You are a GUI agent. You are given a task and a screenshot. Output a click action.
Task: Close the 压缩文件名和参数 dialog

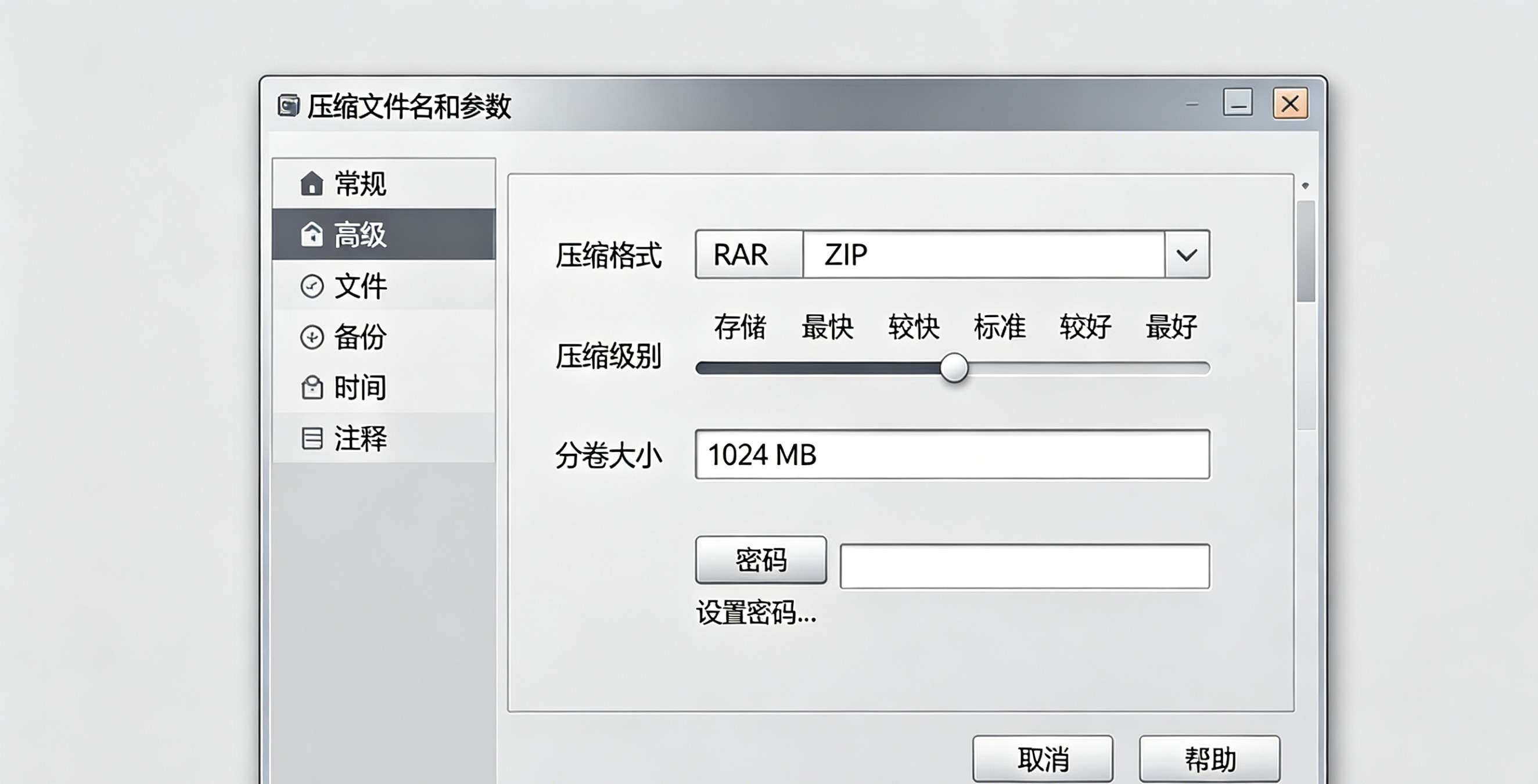pos(1290,103)
